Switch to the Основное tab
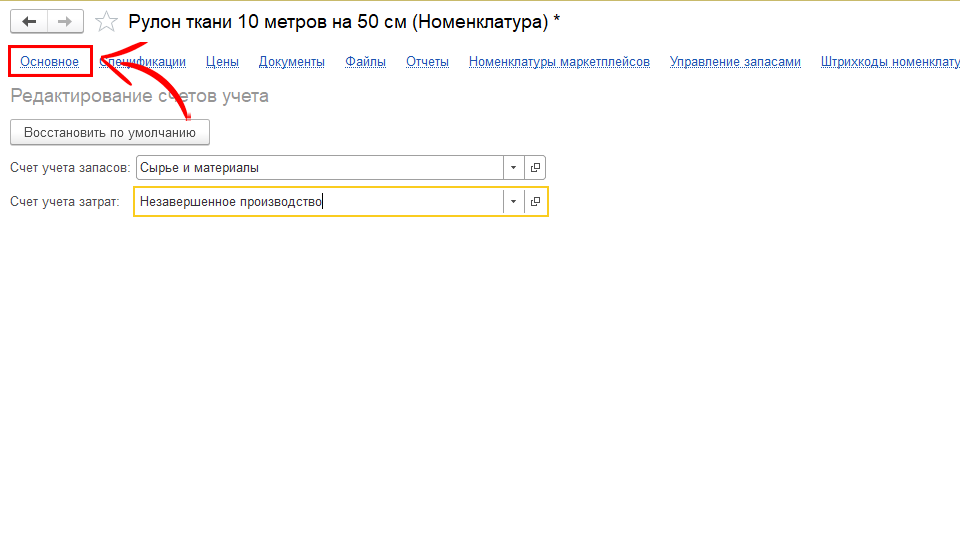 tap(50, 62)
